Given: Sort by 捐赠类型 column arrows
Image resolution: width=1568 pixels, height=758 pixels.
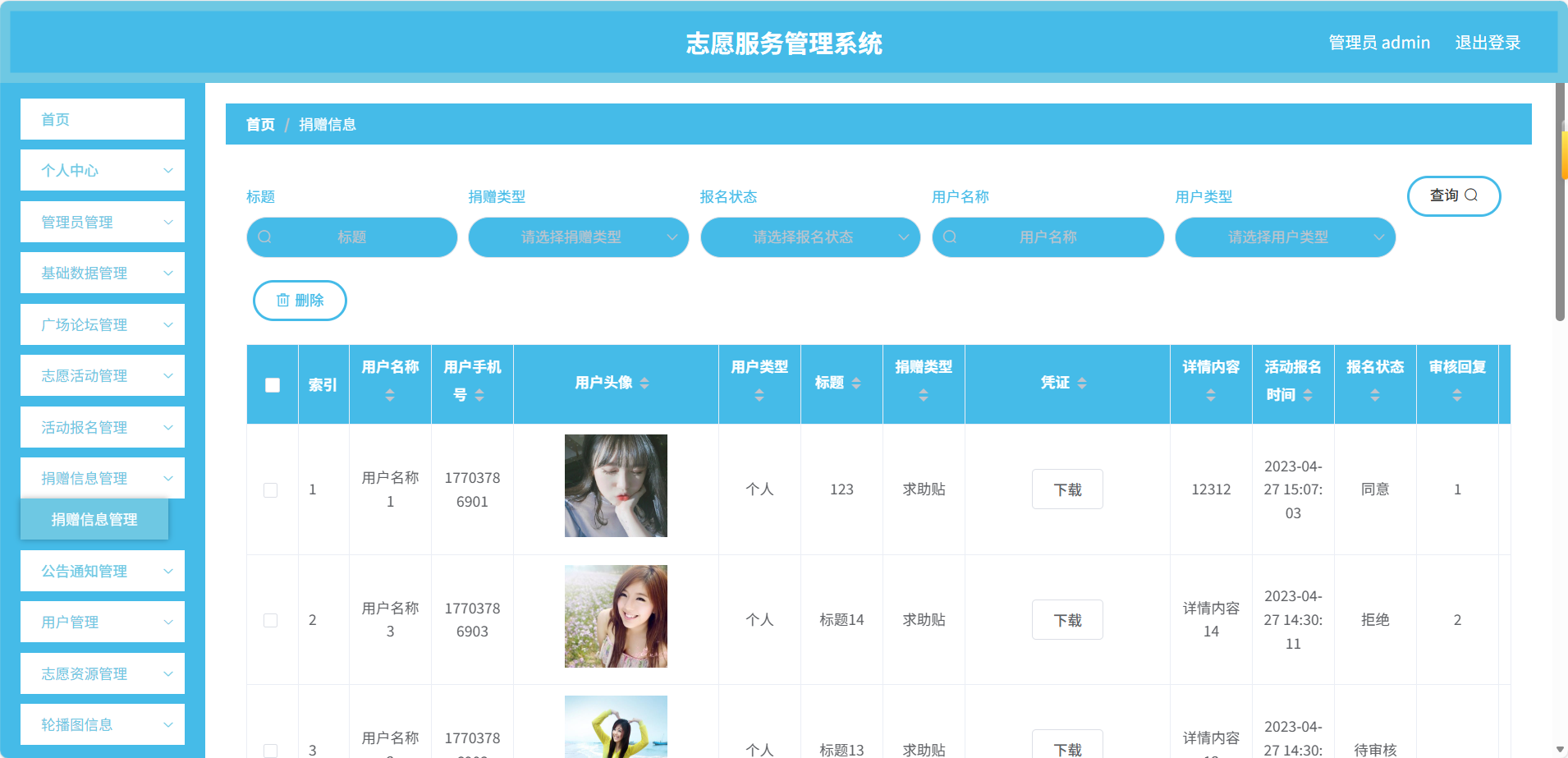Looking at the screenshot, I should [x=924, y=395].
